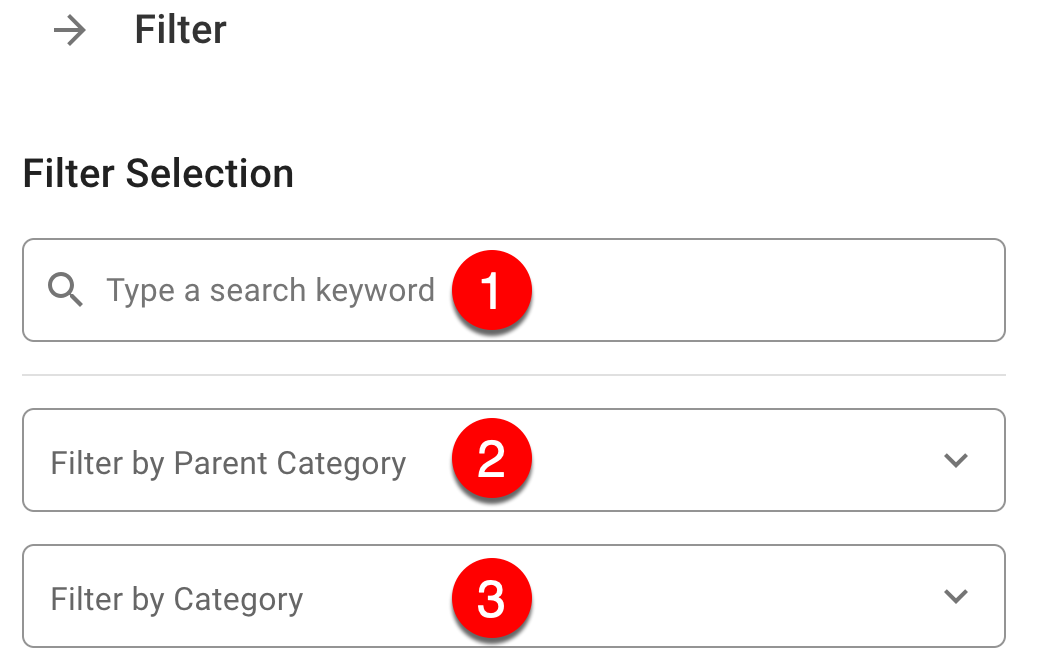Click the Filter Selection heading
The width and height of the screenshot is (1040, 668).
158,174
